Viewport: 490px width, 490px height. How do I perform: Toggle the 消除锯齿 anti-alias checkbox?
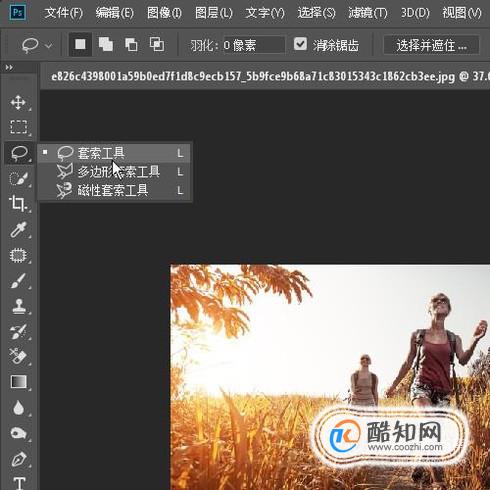pyautogui.click(x=300, y=44)
